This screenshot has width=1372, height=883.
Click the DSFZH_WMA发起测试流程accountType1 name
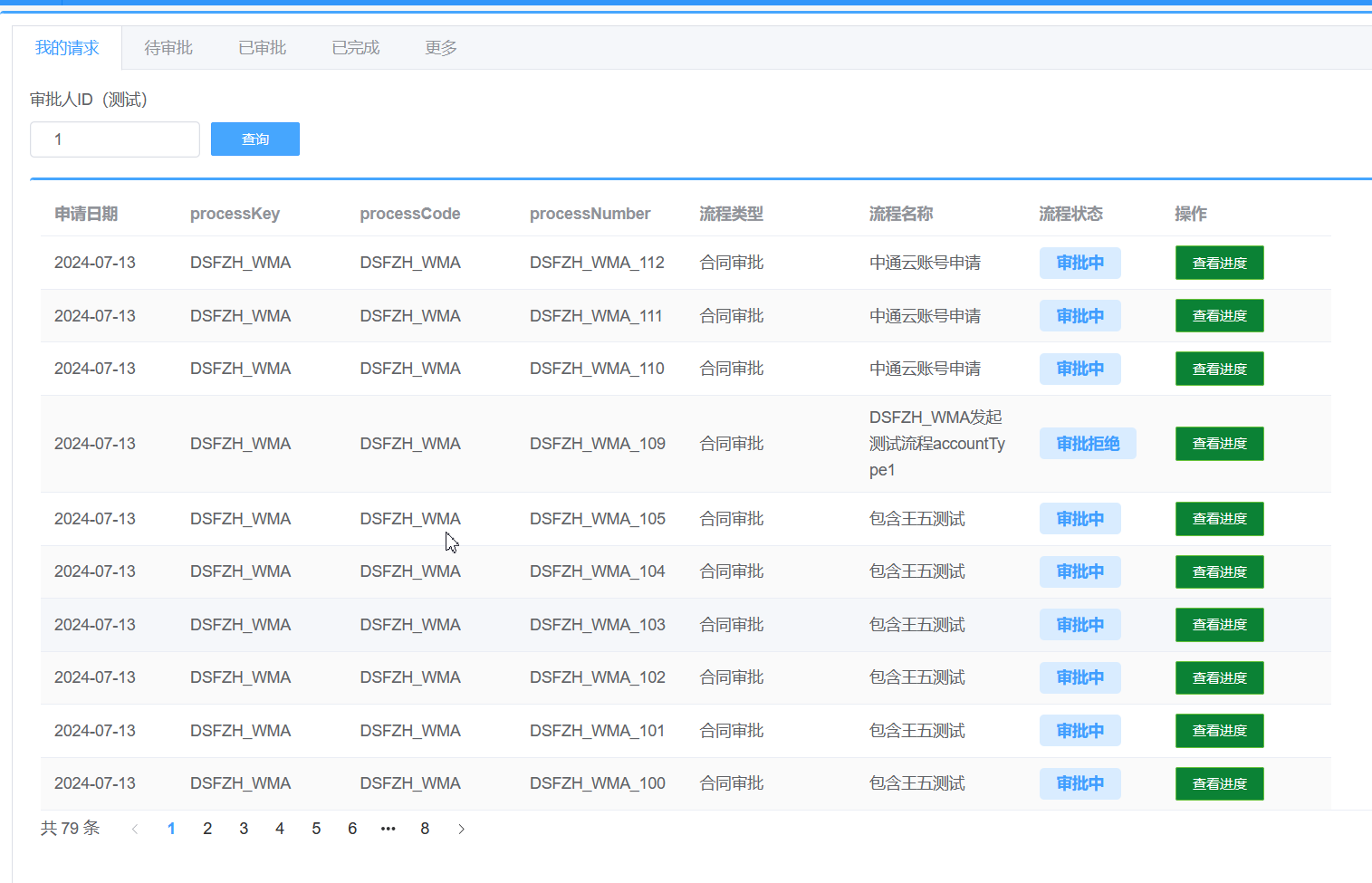[937, 444]
